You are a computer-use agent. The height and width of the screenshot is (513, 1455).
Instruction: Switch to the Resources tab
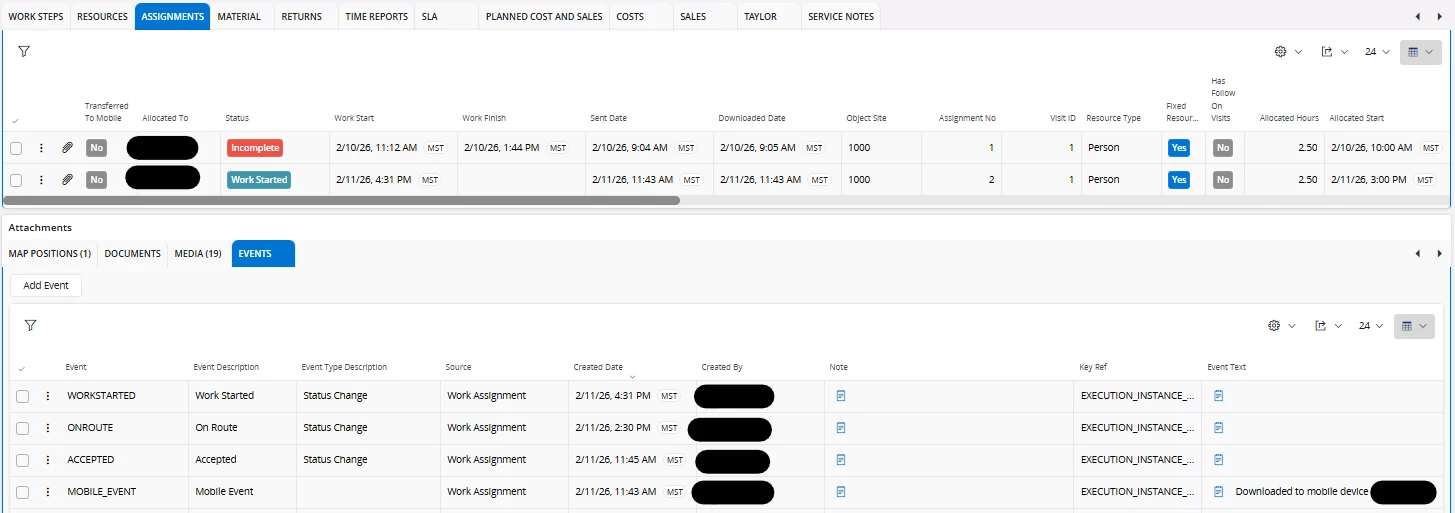click(x=102, y=16)
